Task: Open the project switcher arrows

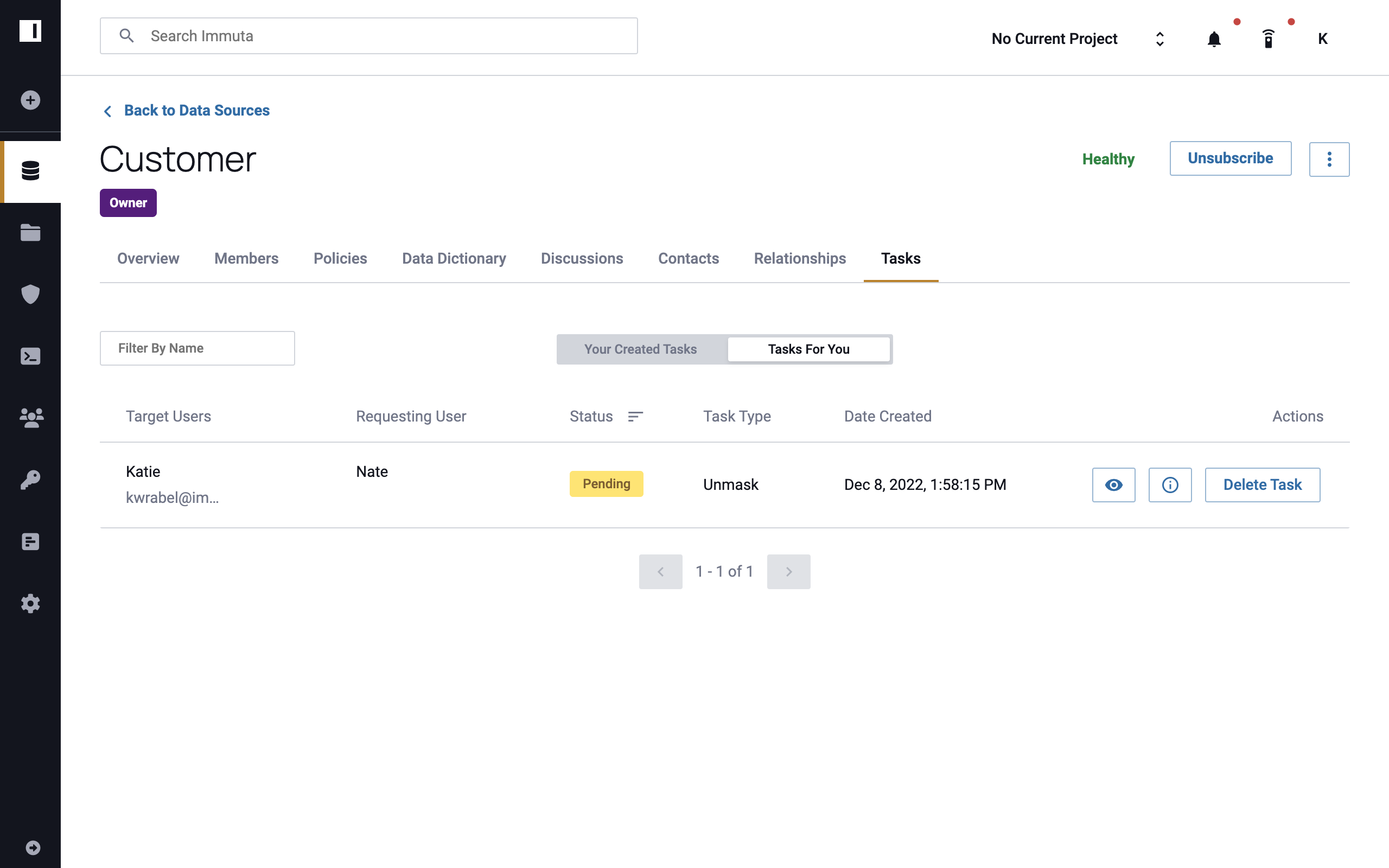Action: coord(1159,39)
